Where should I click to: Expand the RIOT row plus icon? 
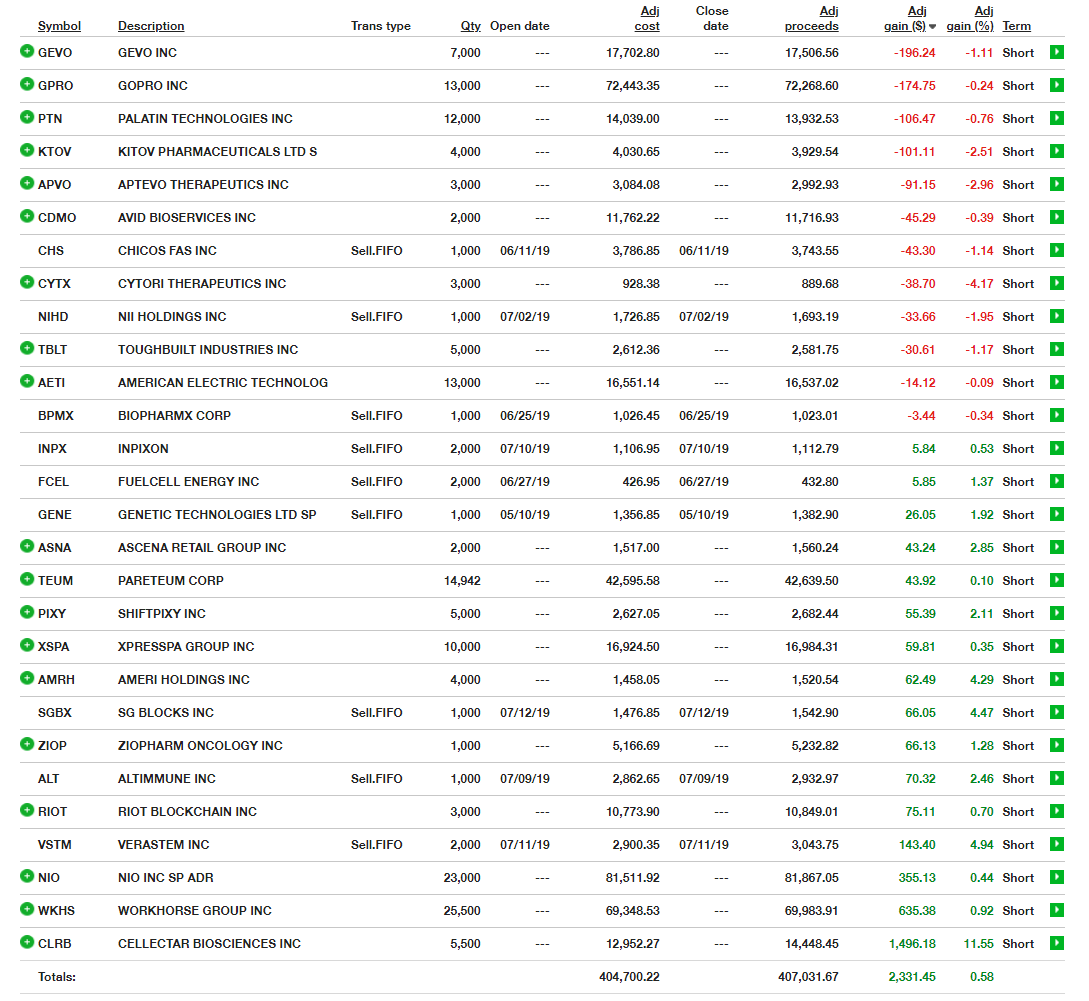point(27,810)
